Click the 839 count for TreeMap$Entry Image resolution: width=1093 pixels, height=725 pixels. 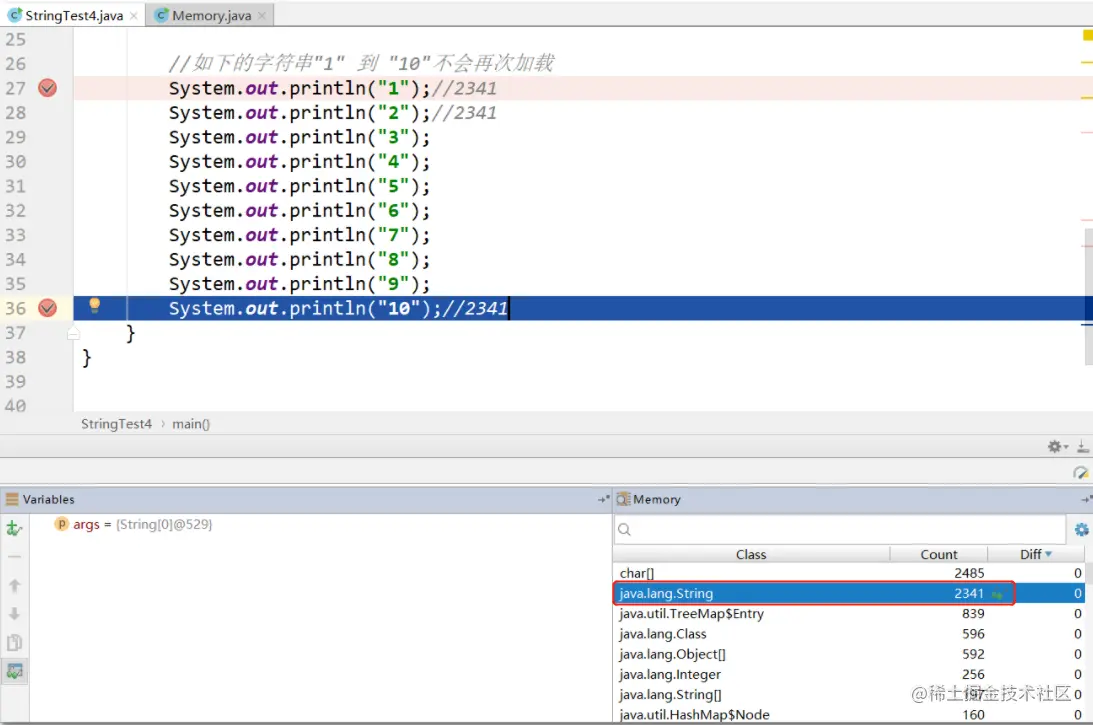pos(973,613)
